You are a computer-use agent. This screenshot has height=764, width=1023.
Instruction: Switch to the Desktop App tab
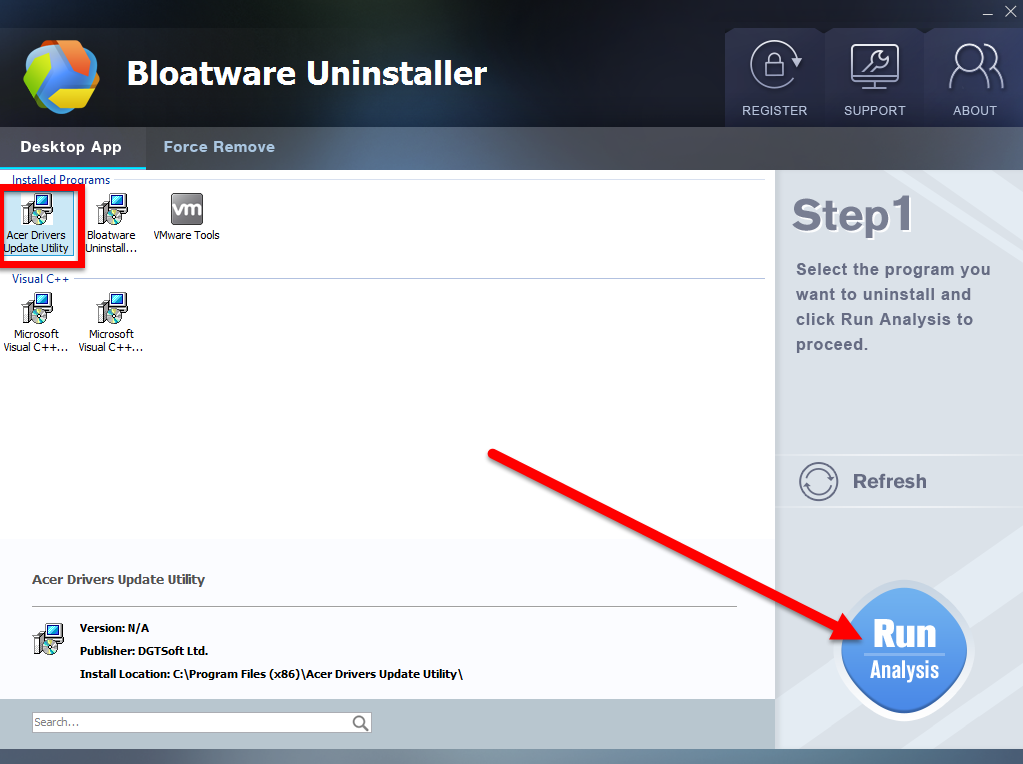pos(71,147)
